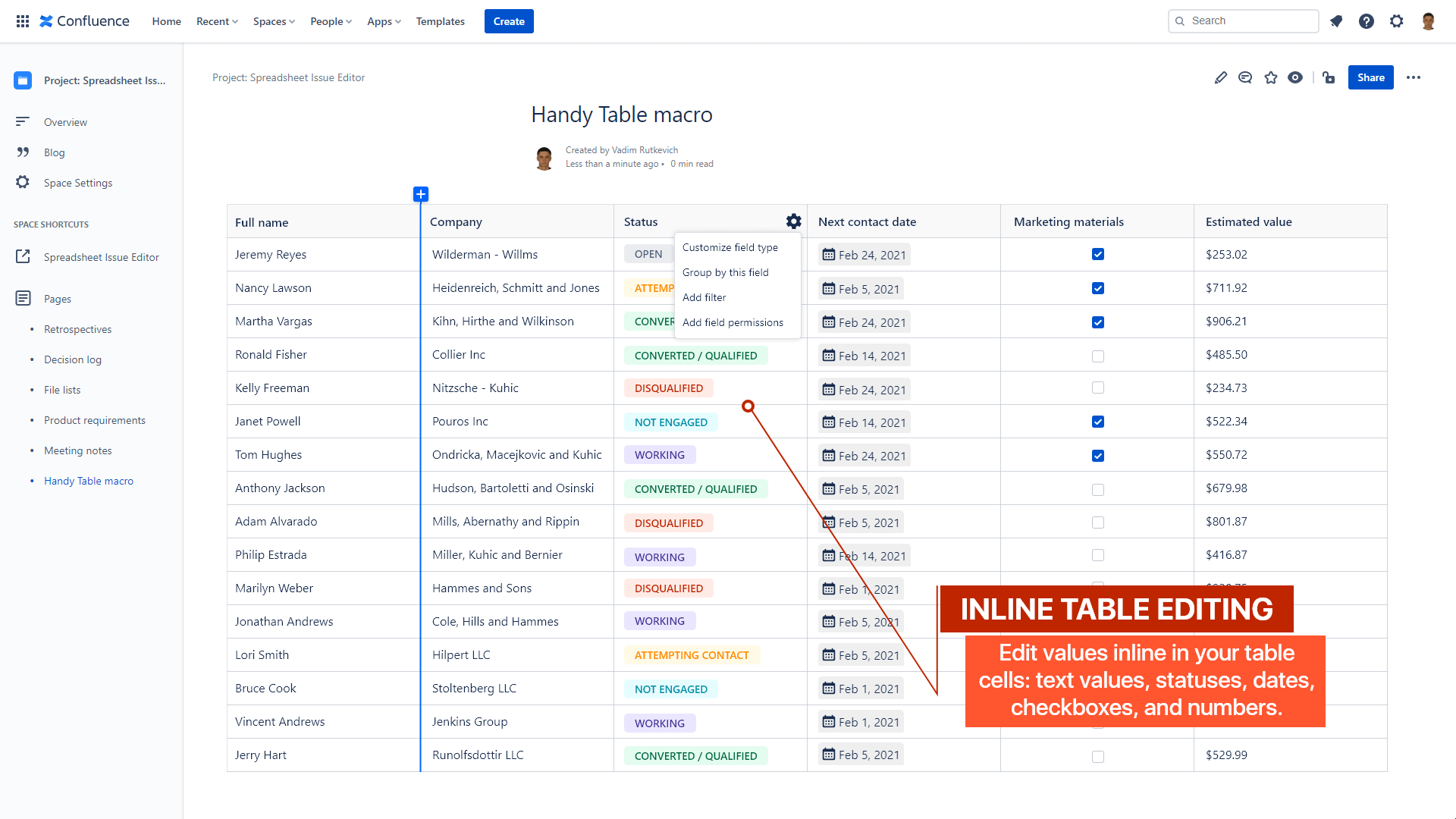Click the blue plus add-column icon
Screen dimensions: 1456x819
point(421,194)
